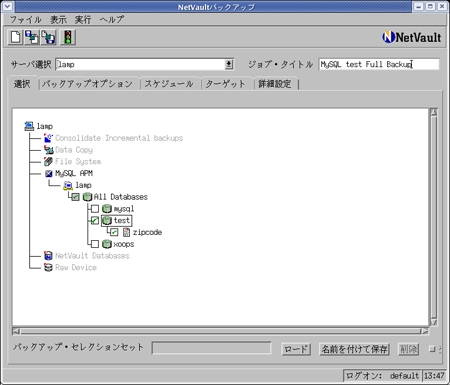Click the ジョブ・タイトル input field
Viewport: 450px width, 385px height.
coord(379,64)
